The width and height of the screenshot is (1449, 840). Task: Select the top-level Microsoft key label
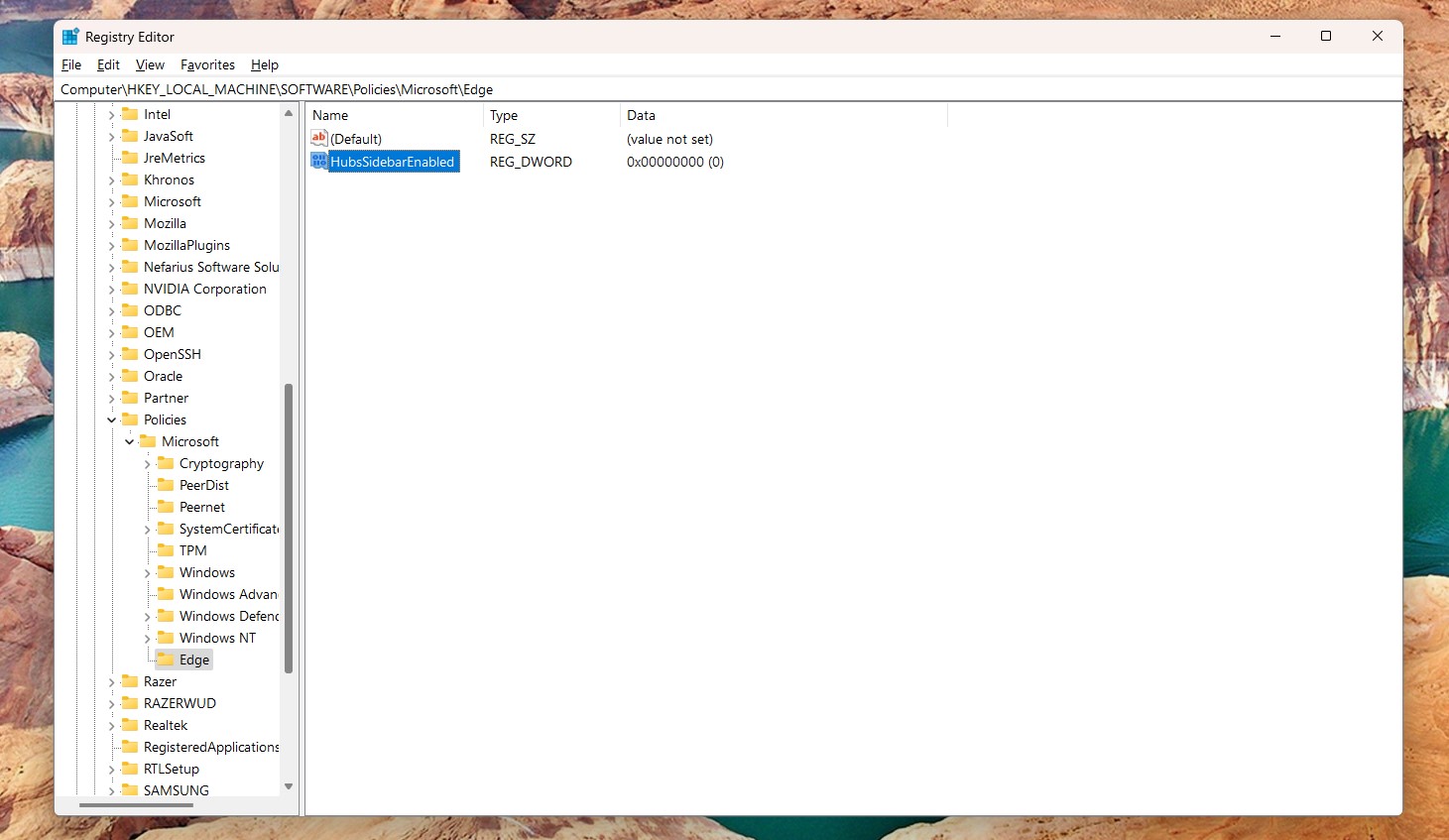(173, 201)
